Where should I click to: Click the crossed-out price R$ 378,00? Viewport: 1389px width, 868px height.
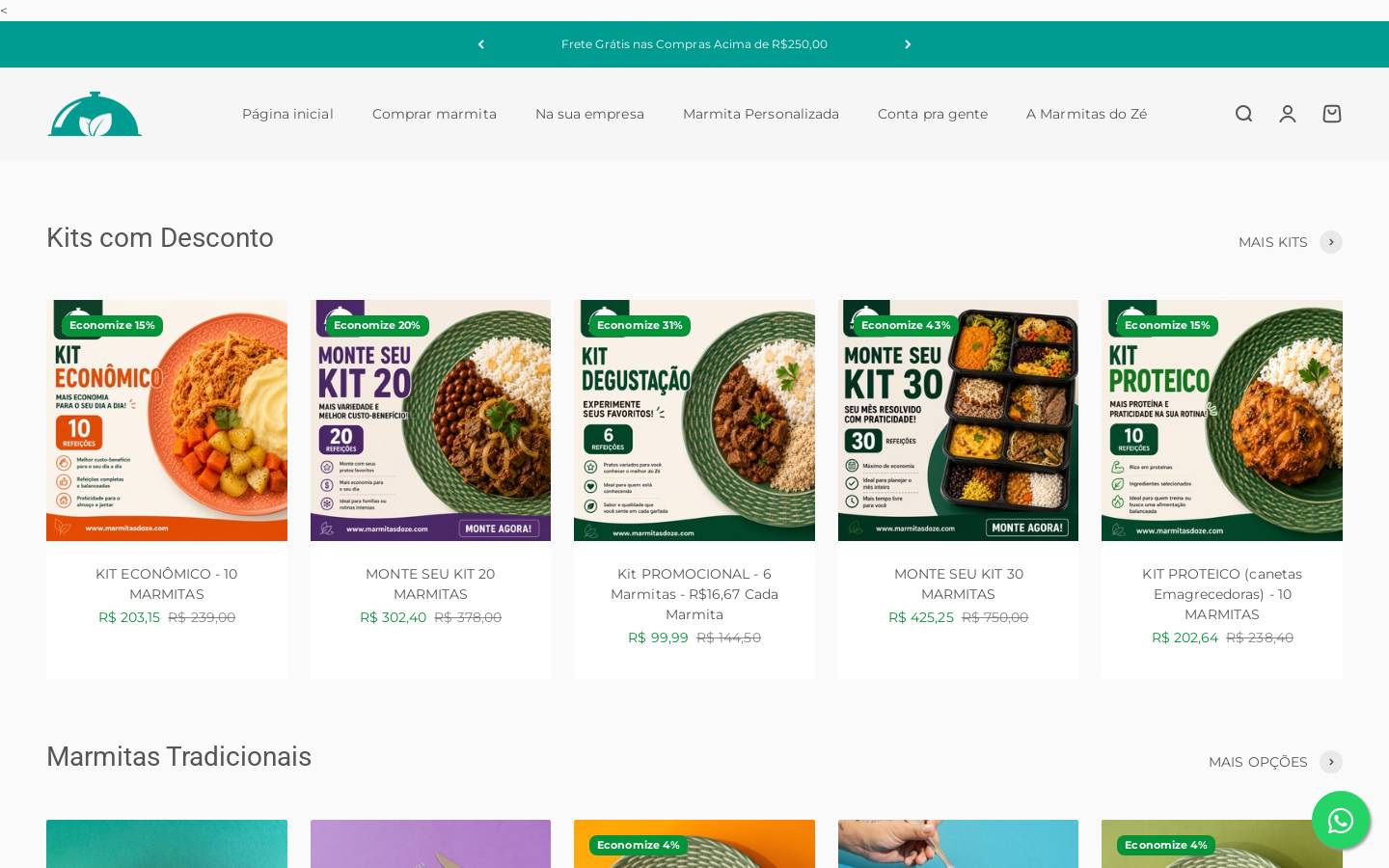point(468,617)
